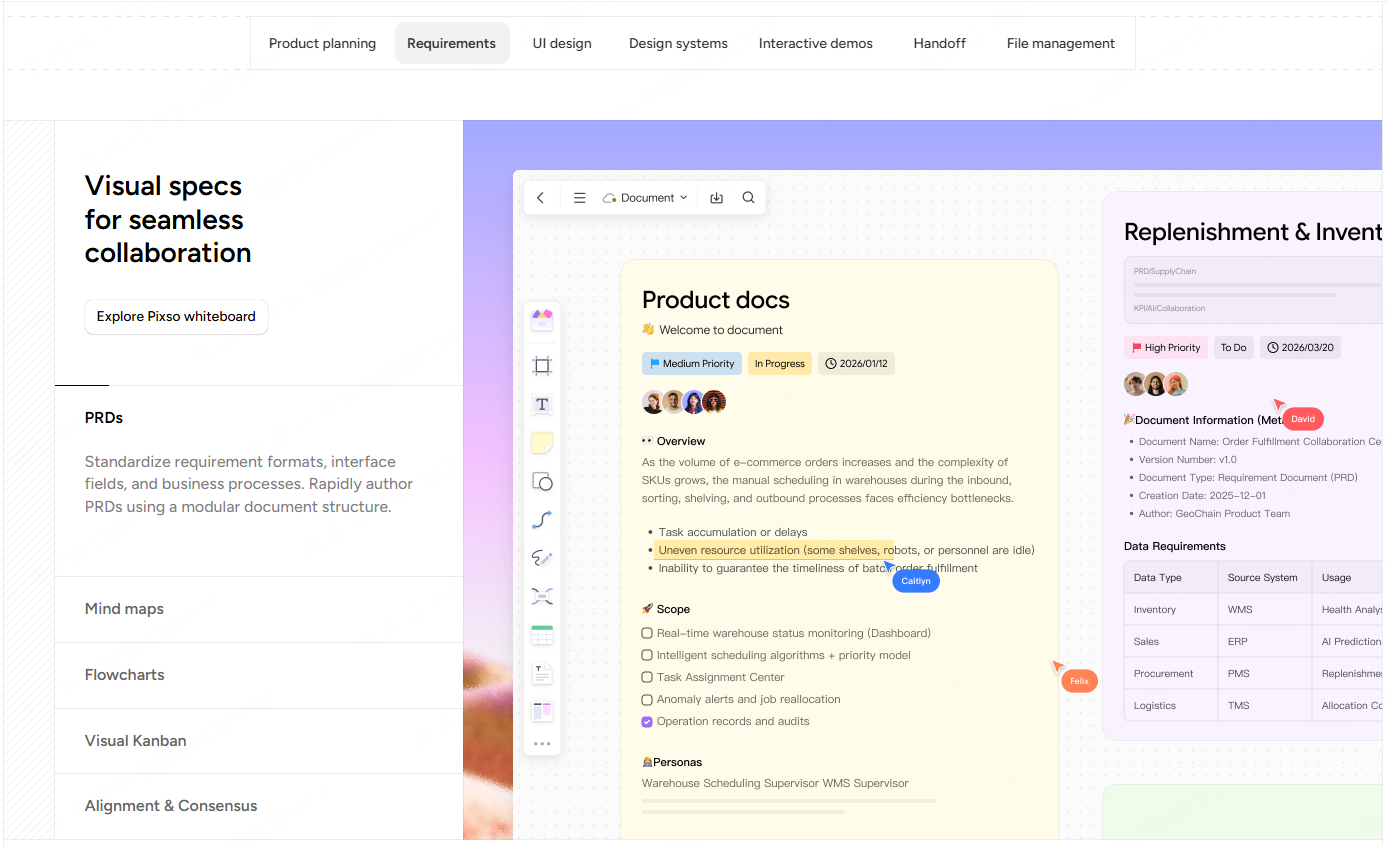Viewport: 1388px width, 846px height.
Task: Expand Alignment & Consensus section
Action: tap(259, 806)
